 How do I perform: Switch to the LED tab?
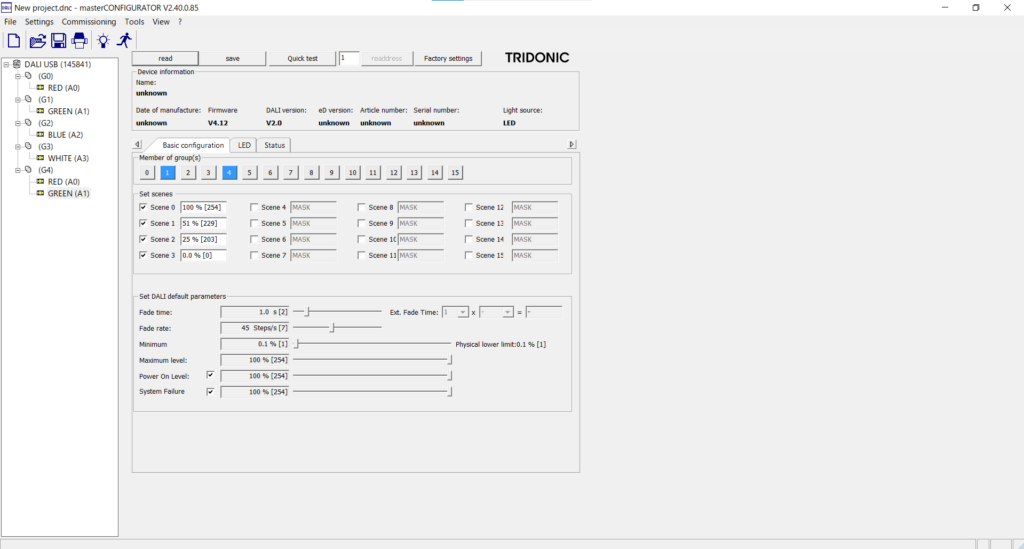tap(244, 145)
